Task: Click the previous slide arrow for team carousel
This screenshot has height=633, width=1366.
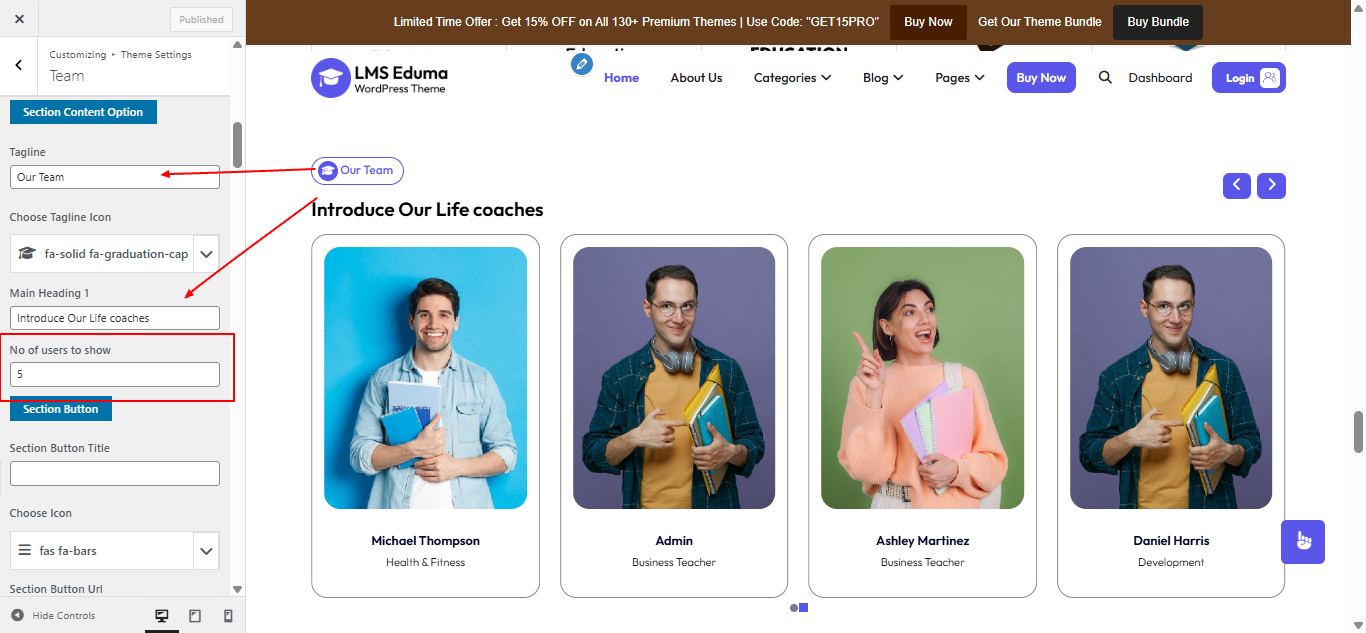Action: click(1236, 185)
